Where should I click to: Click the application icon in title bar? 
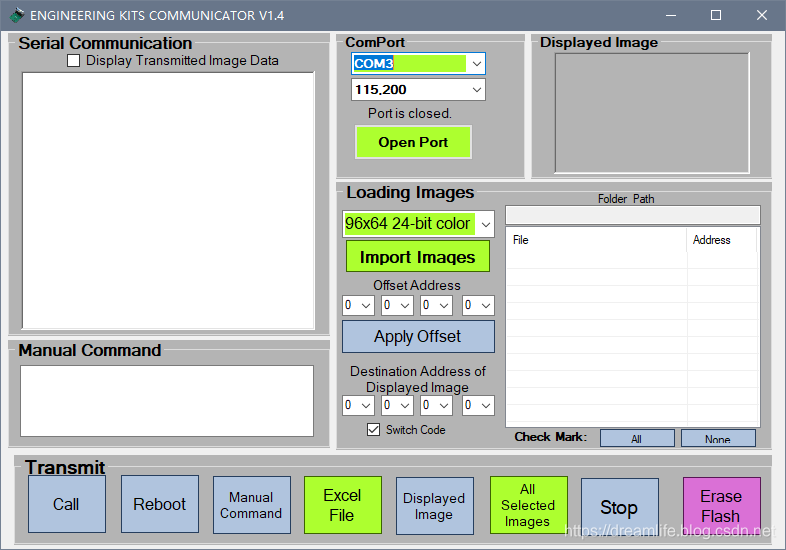pyautogui.click(x=17, y=15)
